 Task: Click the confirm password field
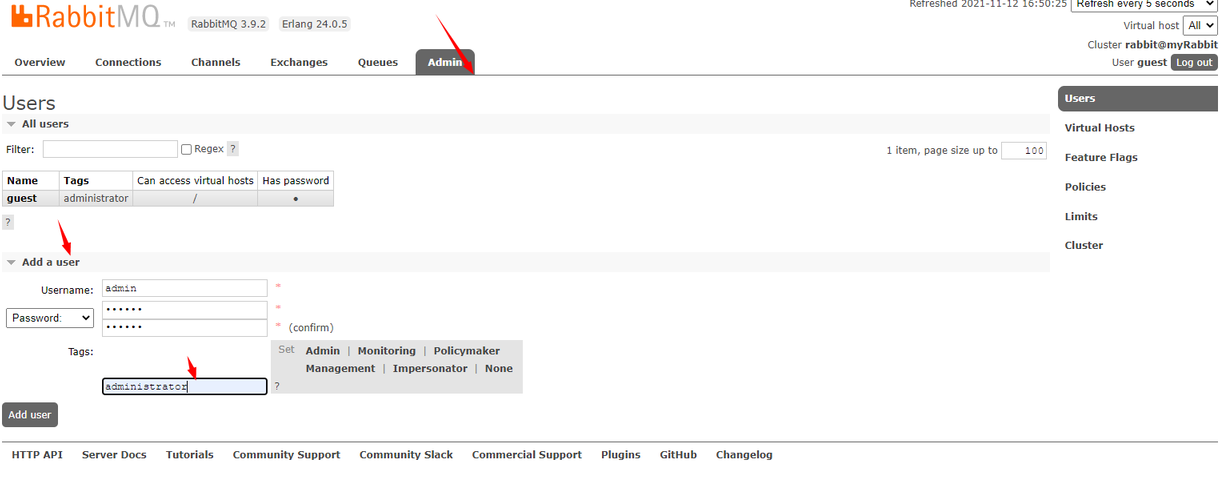pyautogui.click(x=185, y=327)
